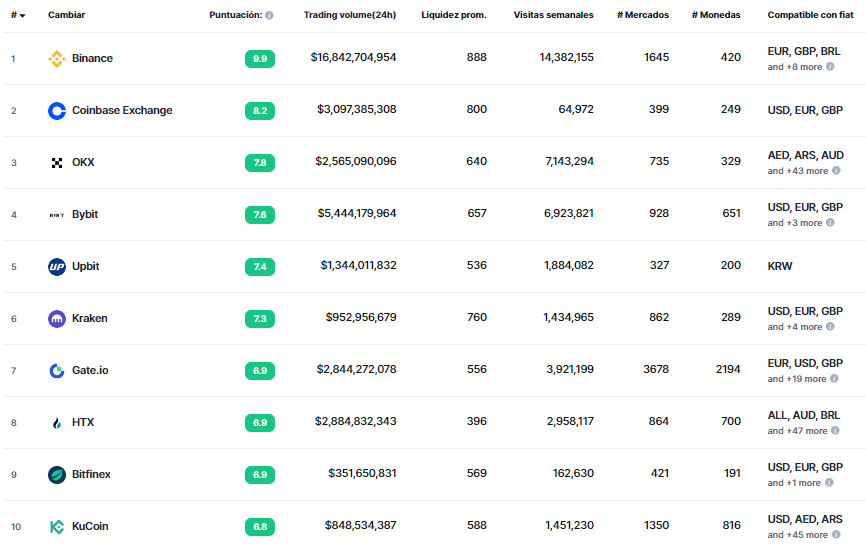This screenshot has width=866, height=551.
Task: Expand OKX's 'and +43 more' fiat list
Action: (798, 171)
